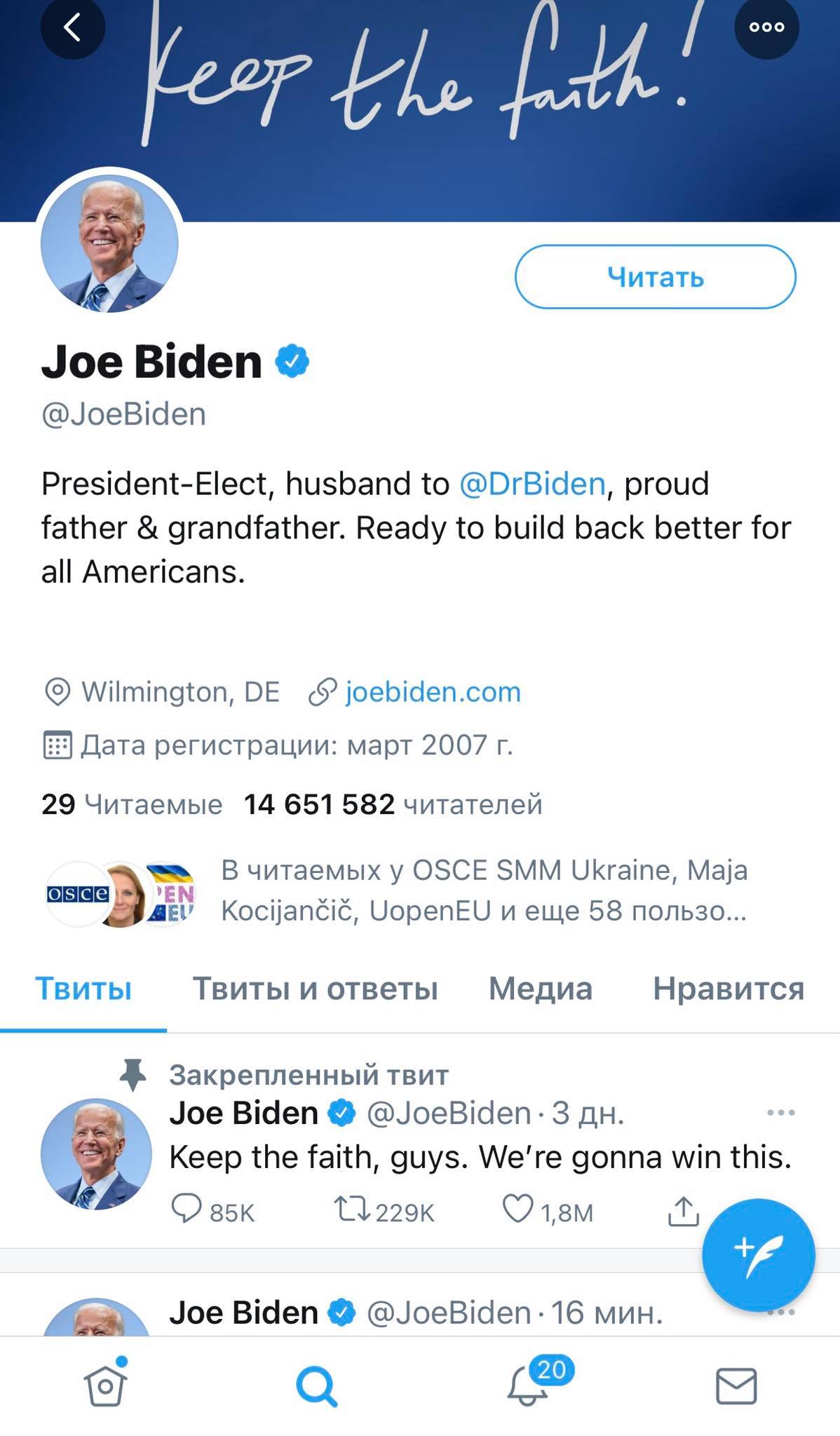Tap the share icon on pinned tweet

[684, 1211]
